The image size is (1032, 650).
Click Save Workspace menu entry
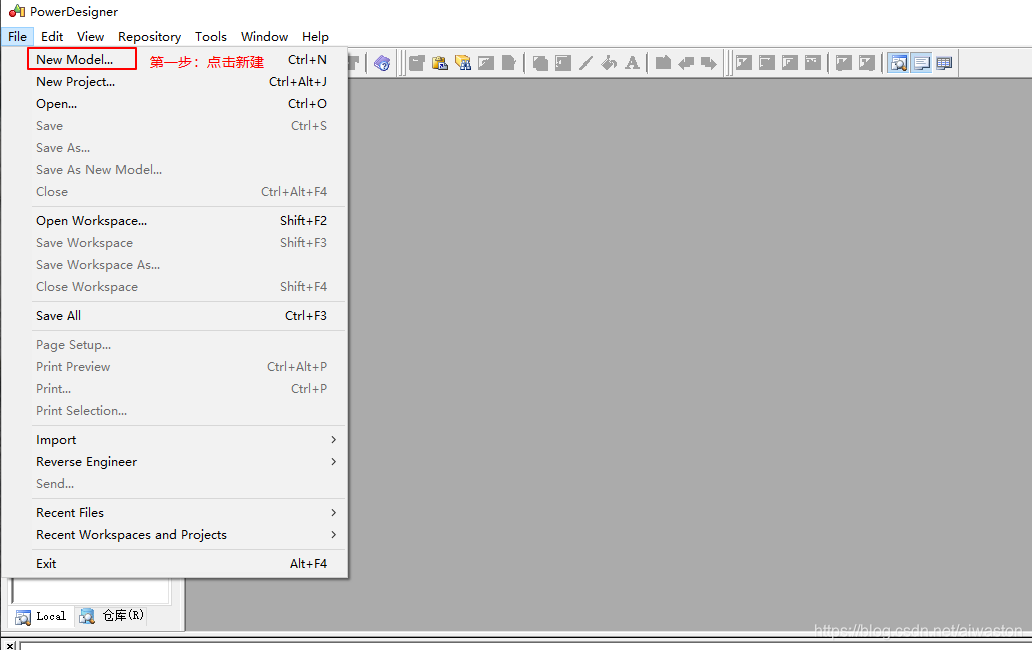(175, 243)
